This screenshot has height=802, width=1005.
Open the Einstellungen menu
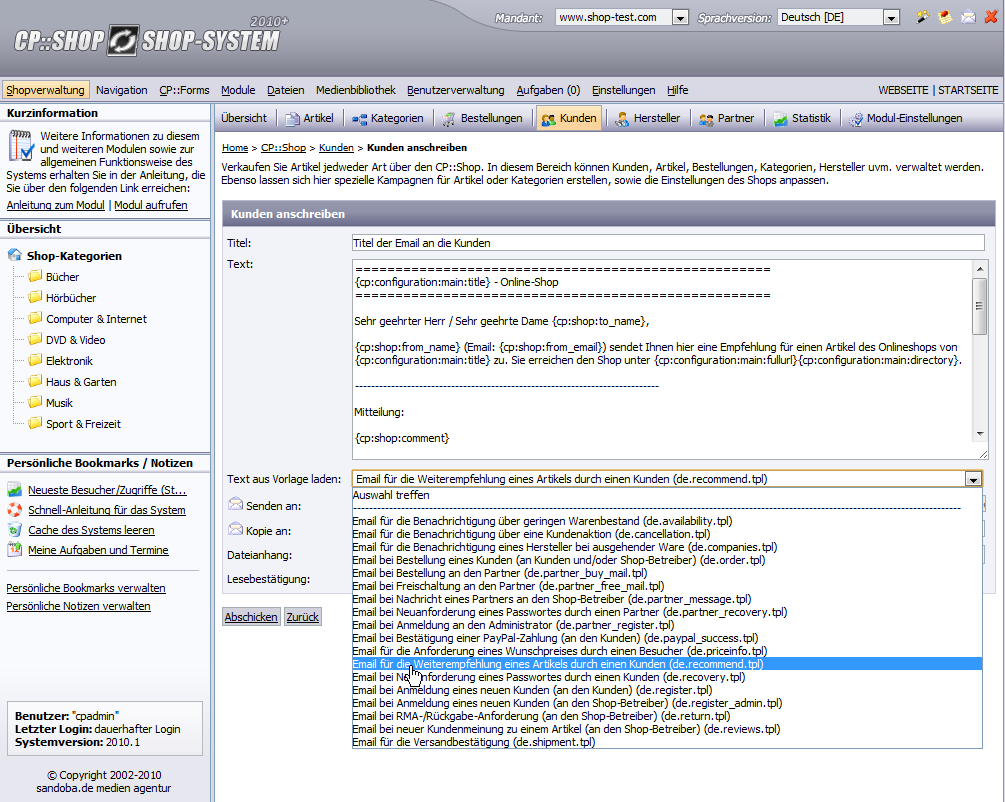[624, 90]
